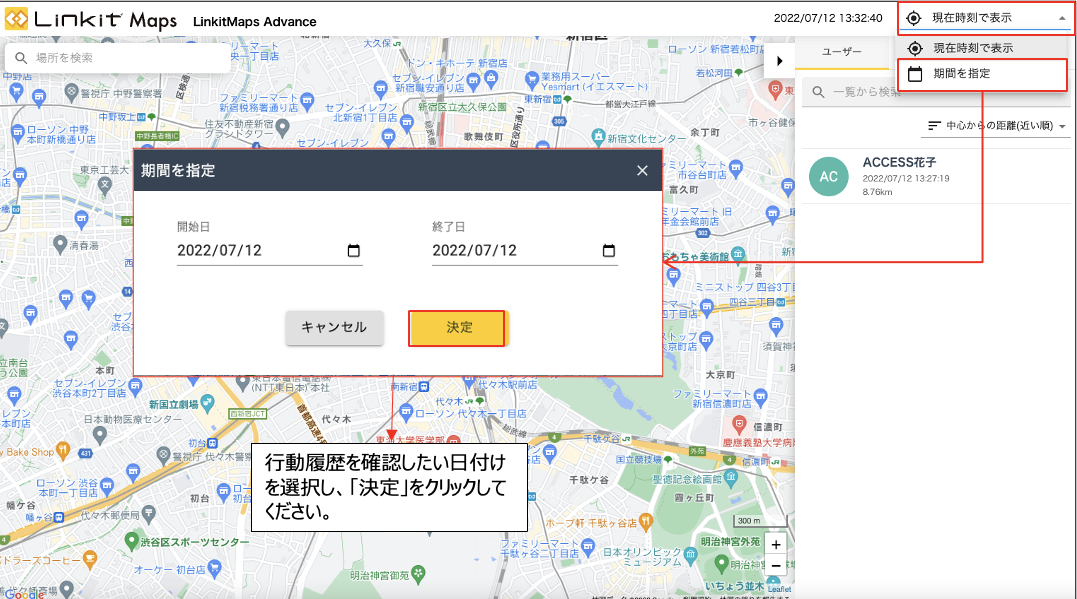Click the calendar icon beside 期間を指定
This screenshot has height=599, width=1077.
[x=915, y=74]
